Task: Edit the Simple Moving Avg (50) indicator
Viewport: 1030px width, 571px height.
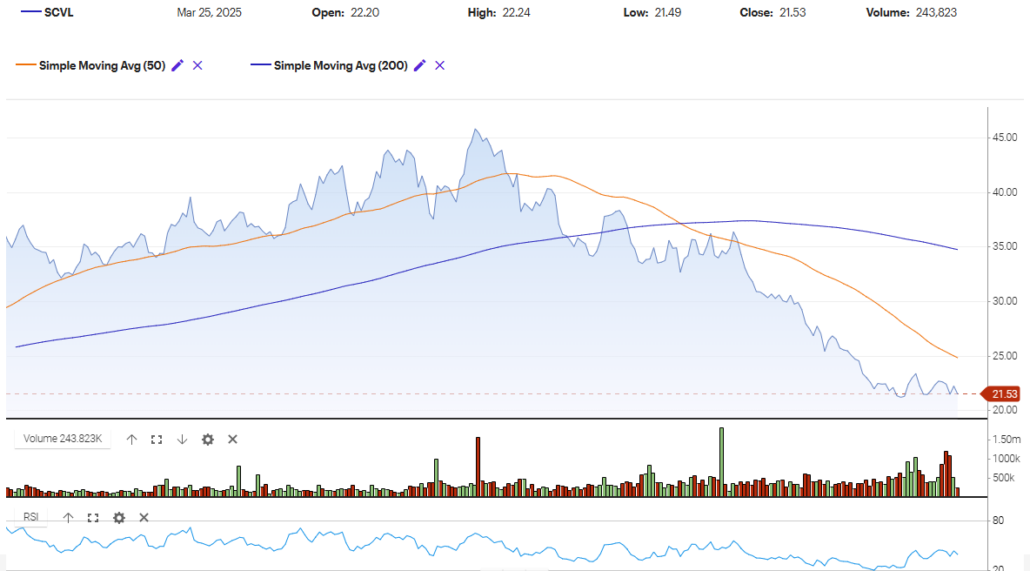Action: (x=177, y=65)
